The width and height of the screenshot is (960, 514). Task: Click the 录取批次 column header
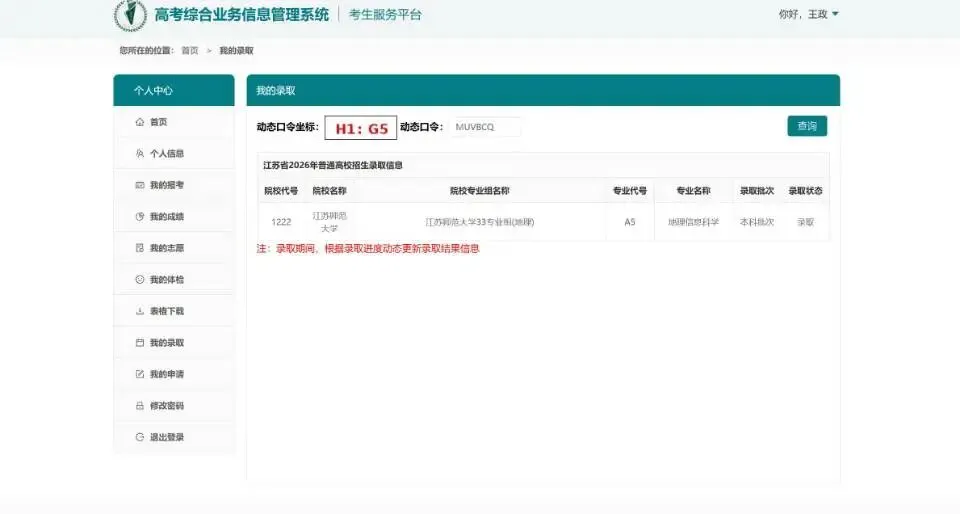coord(757,191)
